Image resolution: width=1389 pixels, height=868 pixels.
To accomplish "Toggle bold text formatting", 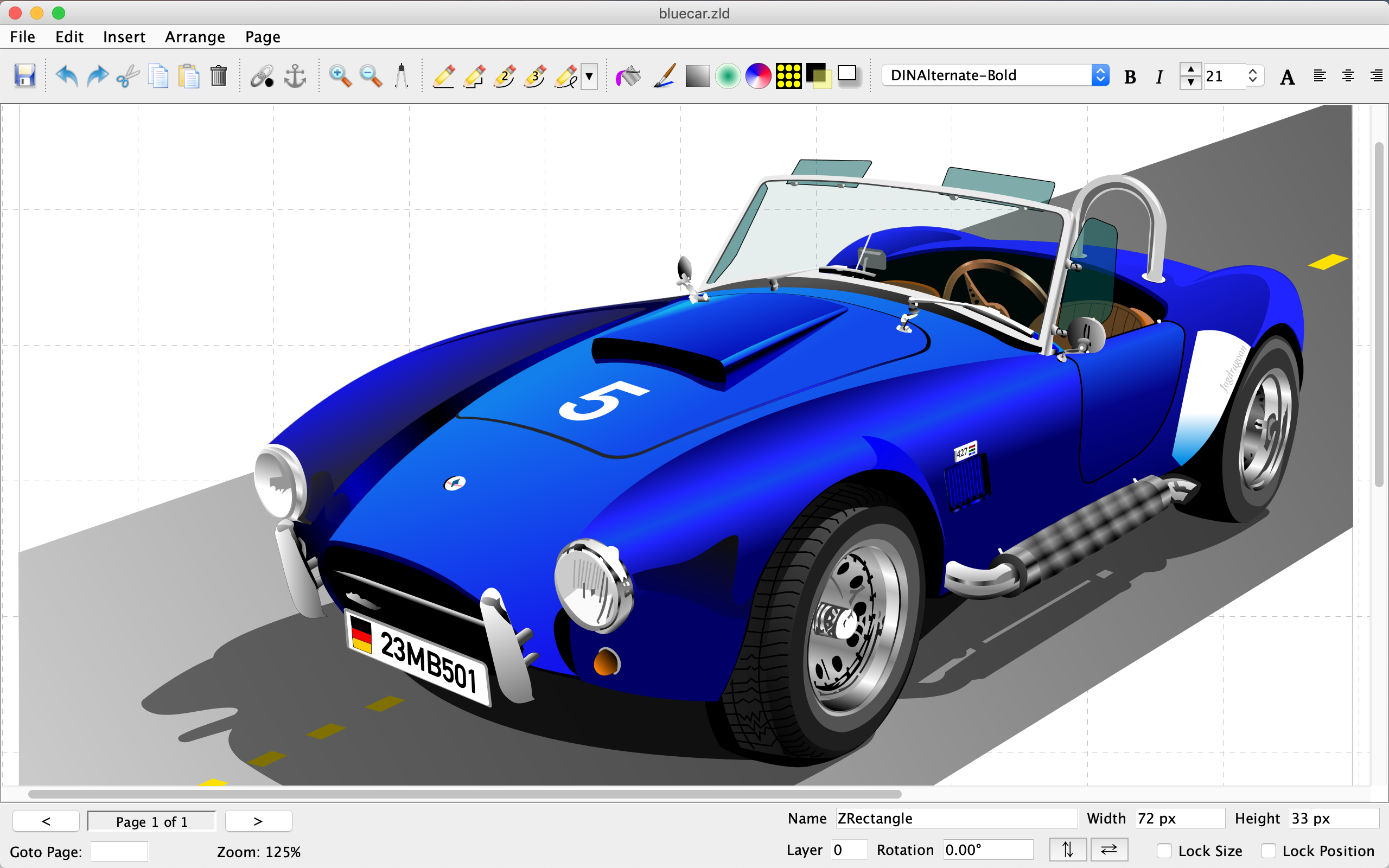I will 1130,76.
